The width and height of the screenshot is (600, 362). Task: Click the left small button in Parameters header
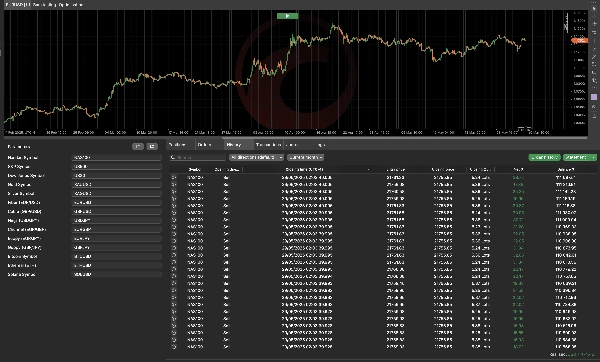(138, 146)
